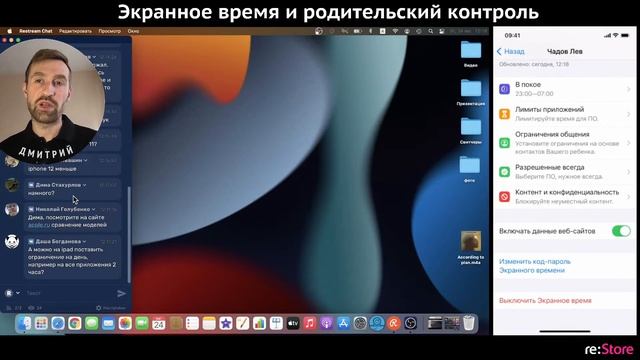640x360 pixels.
Task: Open Apple TV app in Dock
Action: coord(293,324)
